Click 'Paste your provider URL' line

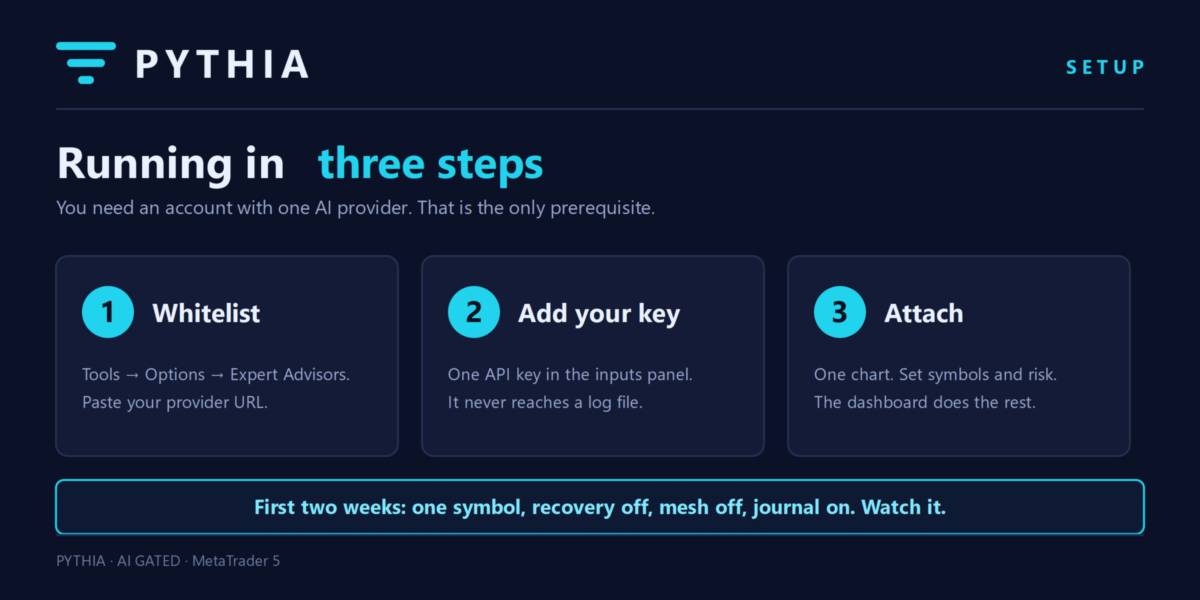tap(175, 403)
